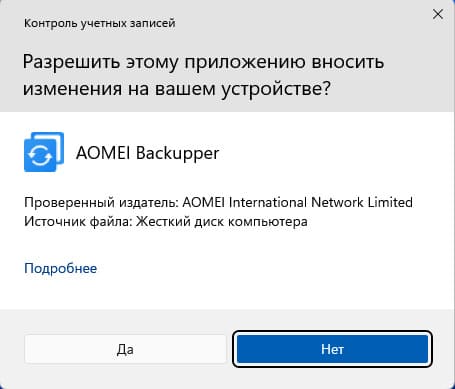
Task: Click the Источник файла label
Action: 78,222
